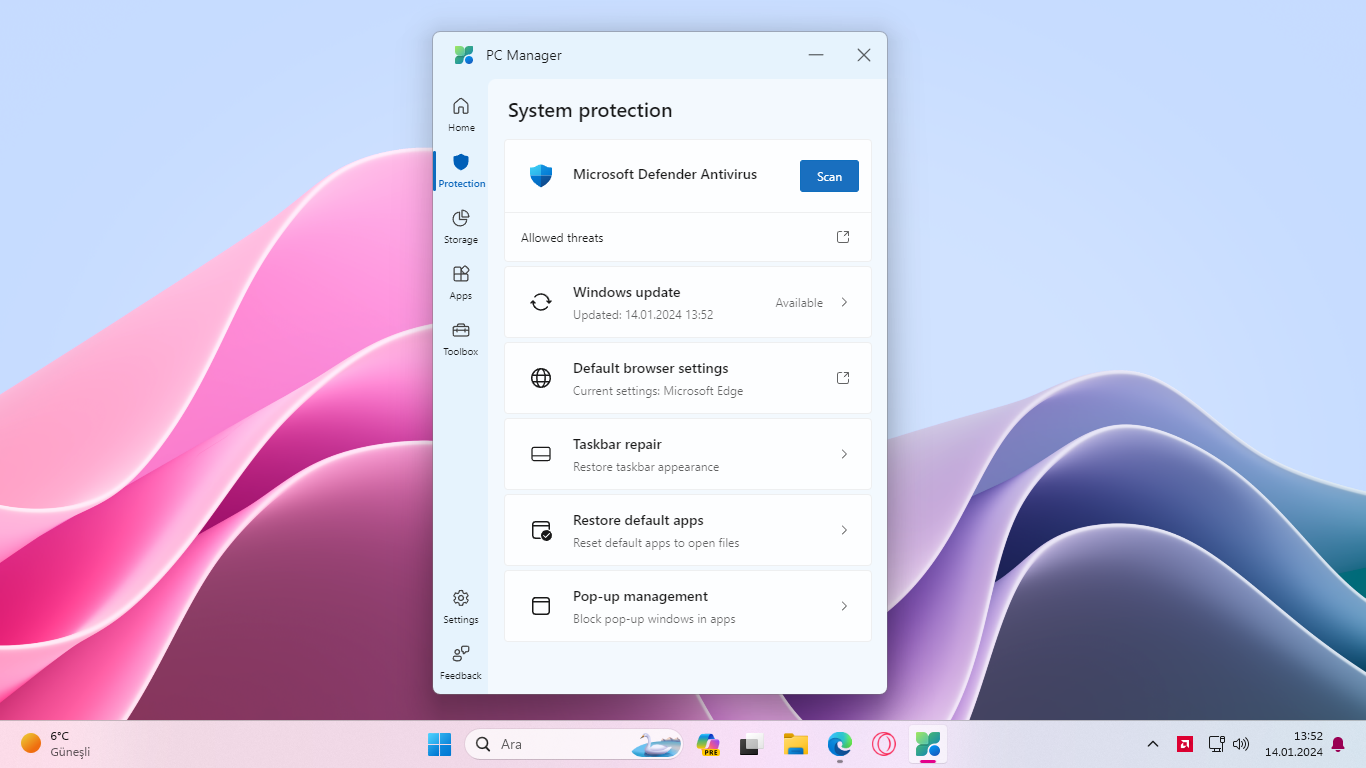Click the Microsoft Defender shield icon
Viewport: 1366px width, 768px height.
tap(541, 176)
